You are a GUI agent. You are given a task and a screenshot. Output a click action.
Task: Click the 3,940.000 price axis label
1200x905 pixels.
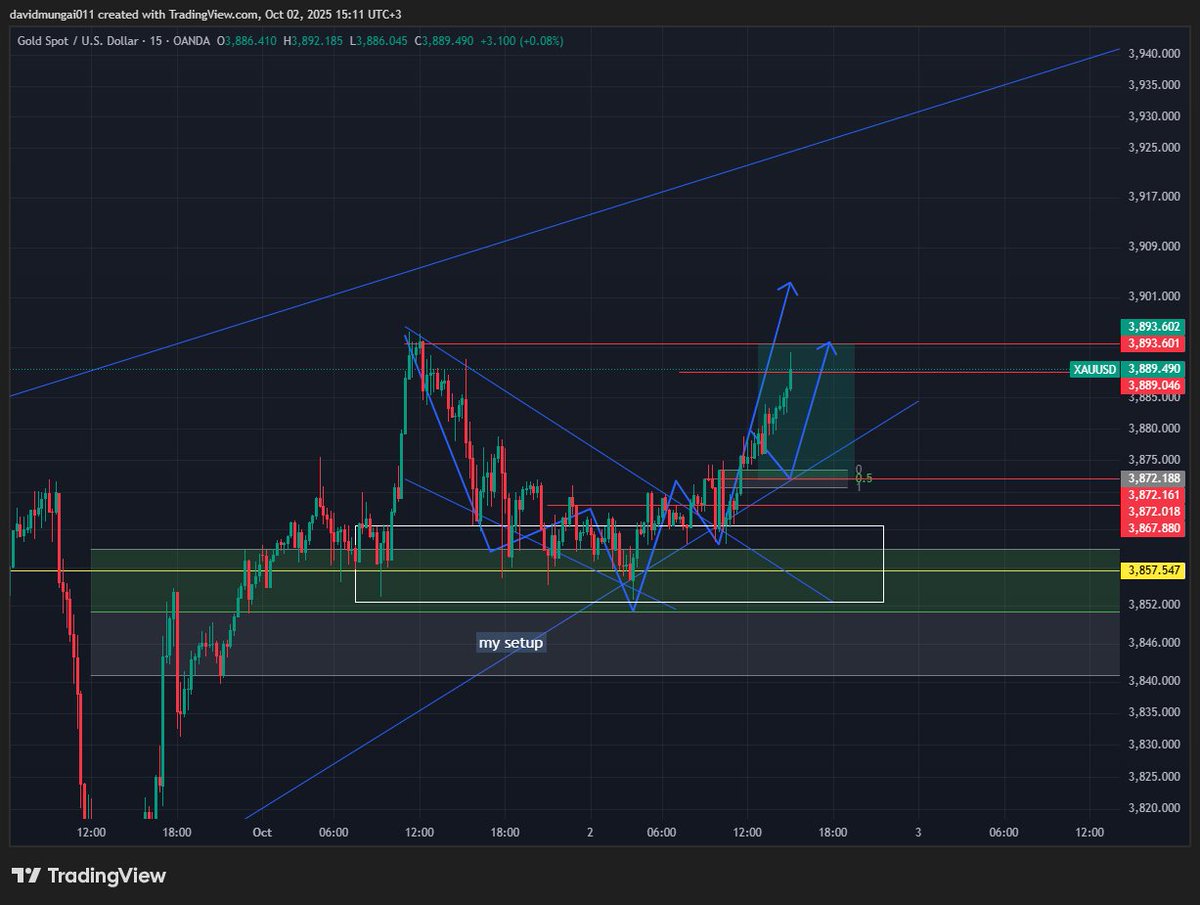[1154, 54]
